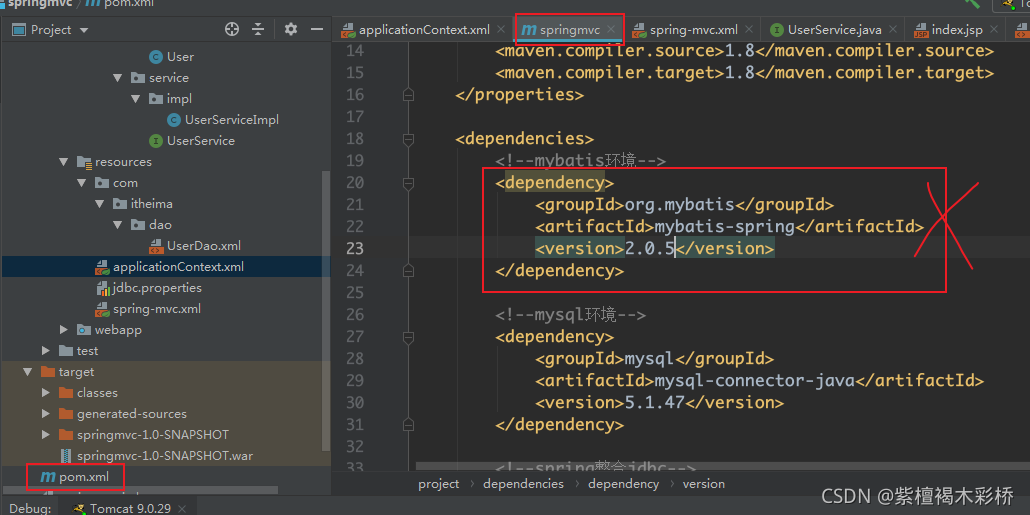The height and width of the screenshot is (515, 1030).
Task: Switch to springmvc pom tab
Action: point(570,30)
